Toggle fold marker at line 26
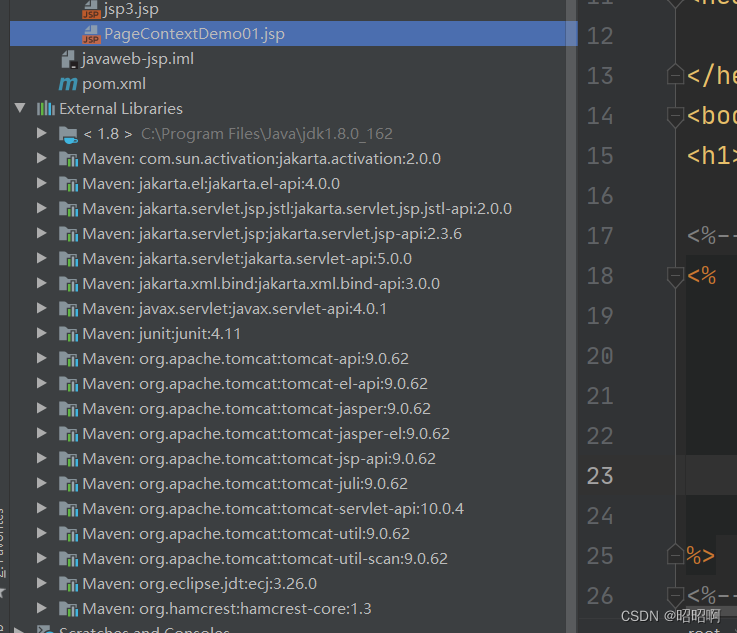 click(x=675, y=596)
